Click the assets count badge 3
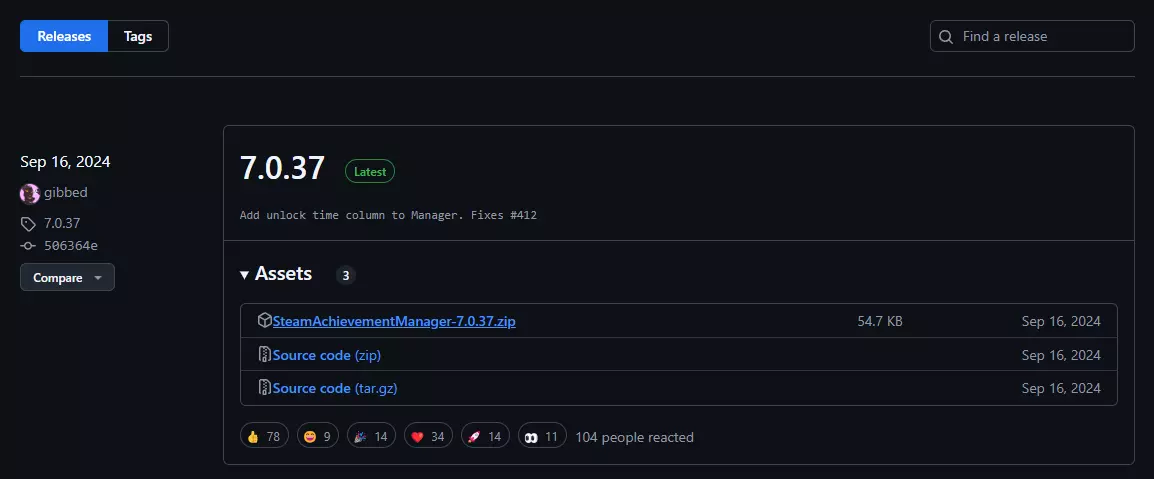This screenshot has height=479, width=1154. click(x=345, y=276)
